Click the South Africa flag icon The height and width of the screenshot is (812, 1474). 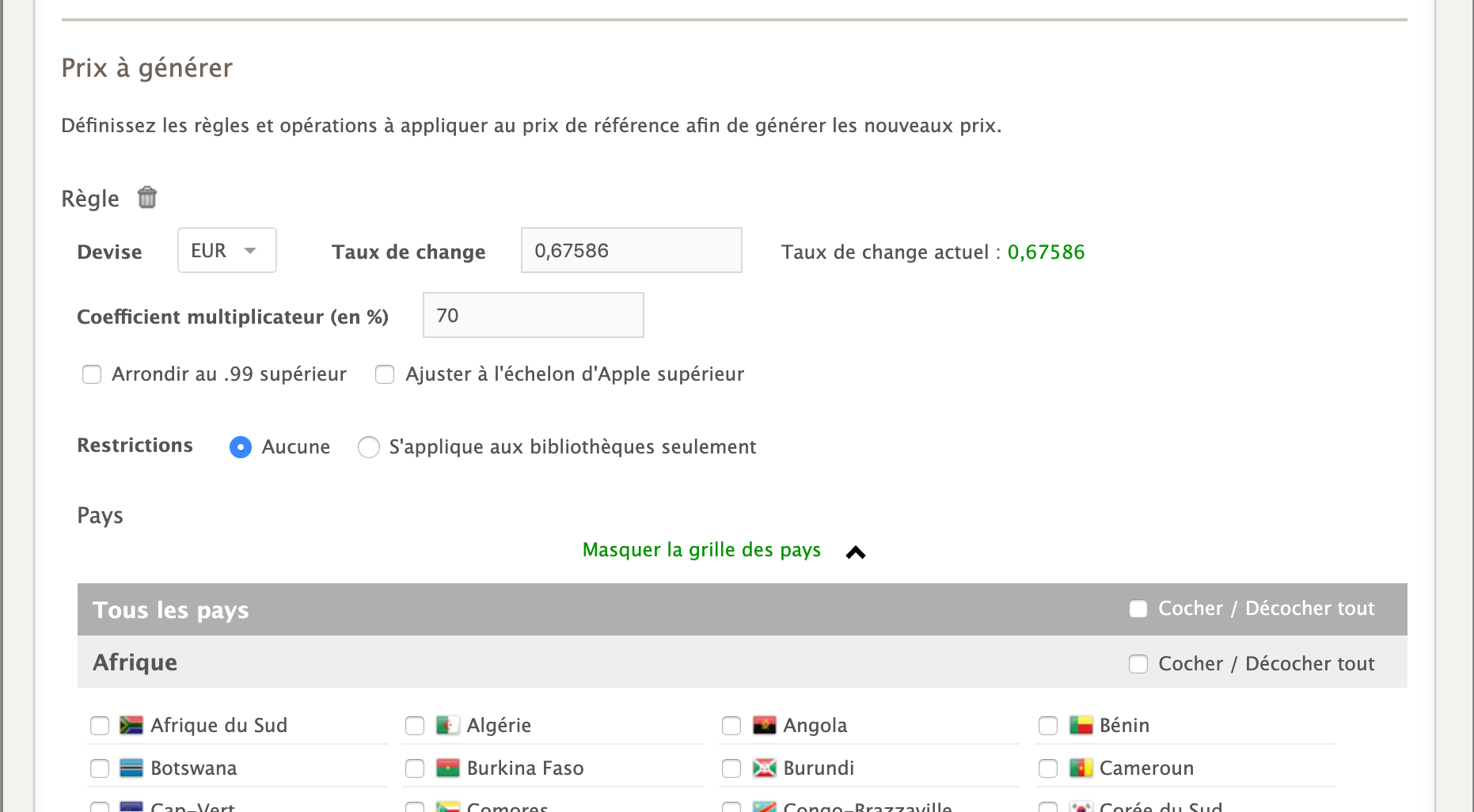point(131,725)
